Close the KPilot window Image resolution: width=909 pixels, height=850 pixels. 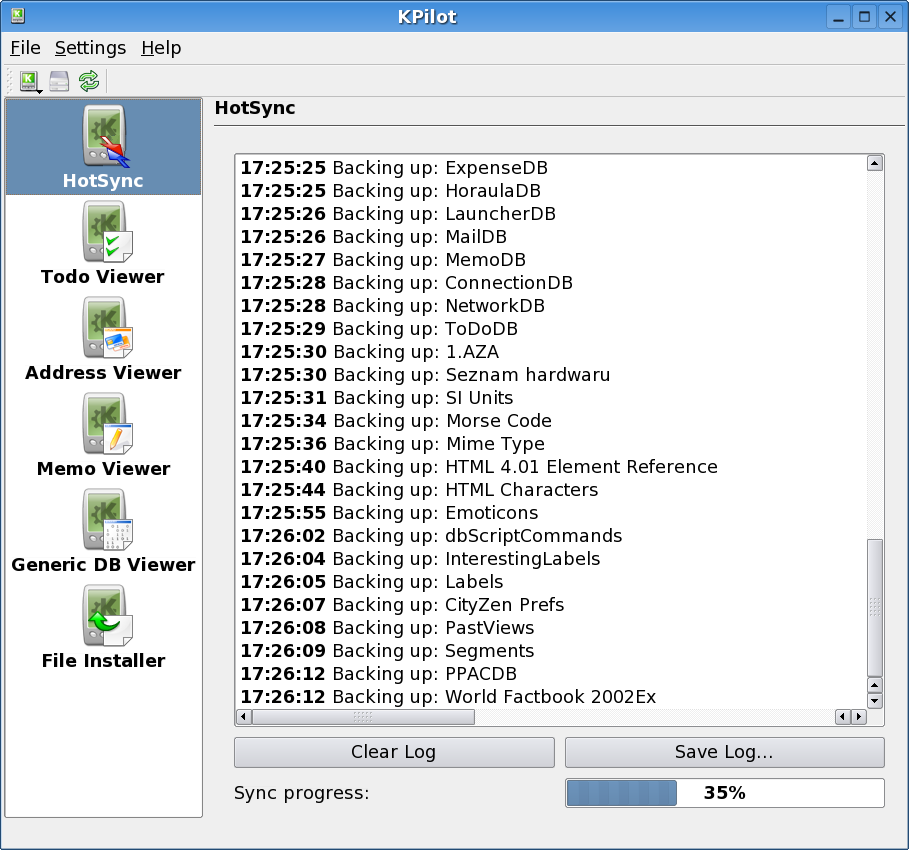point(890,17)
